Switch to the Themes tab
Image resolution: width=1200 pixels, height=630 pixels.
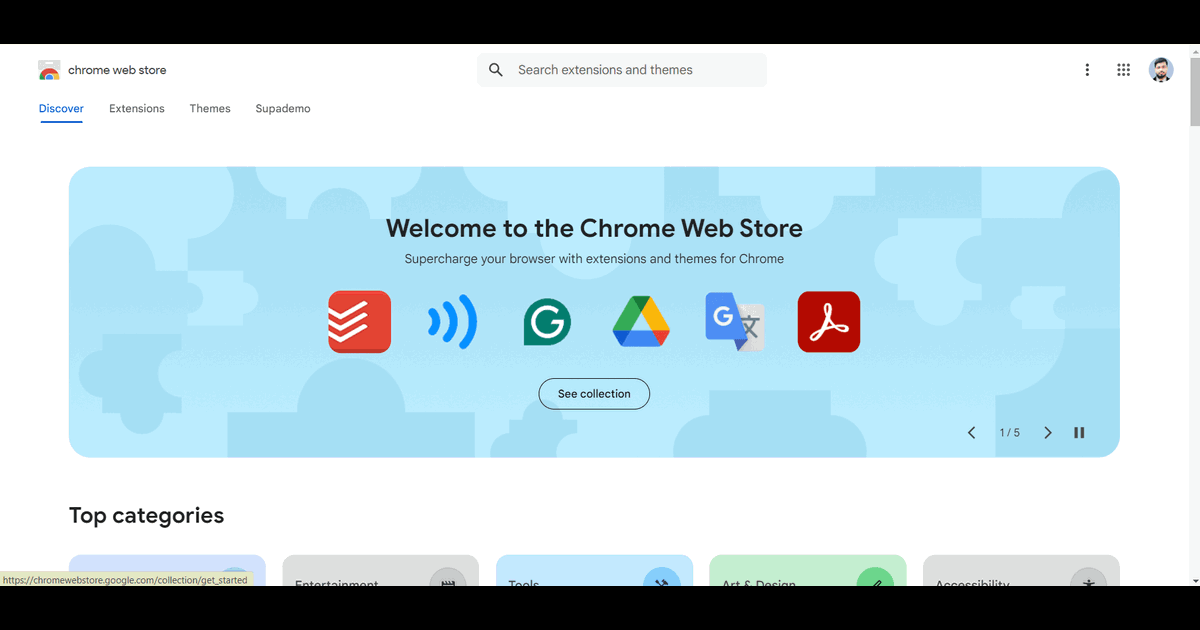[x=210, y=109]
